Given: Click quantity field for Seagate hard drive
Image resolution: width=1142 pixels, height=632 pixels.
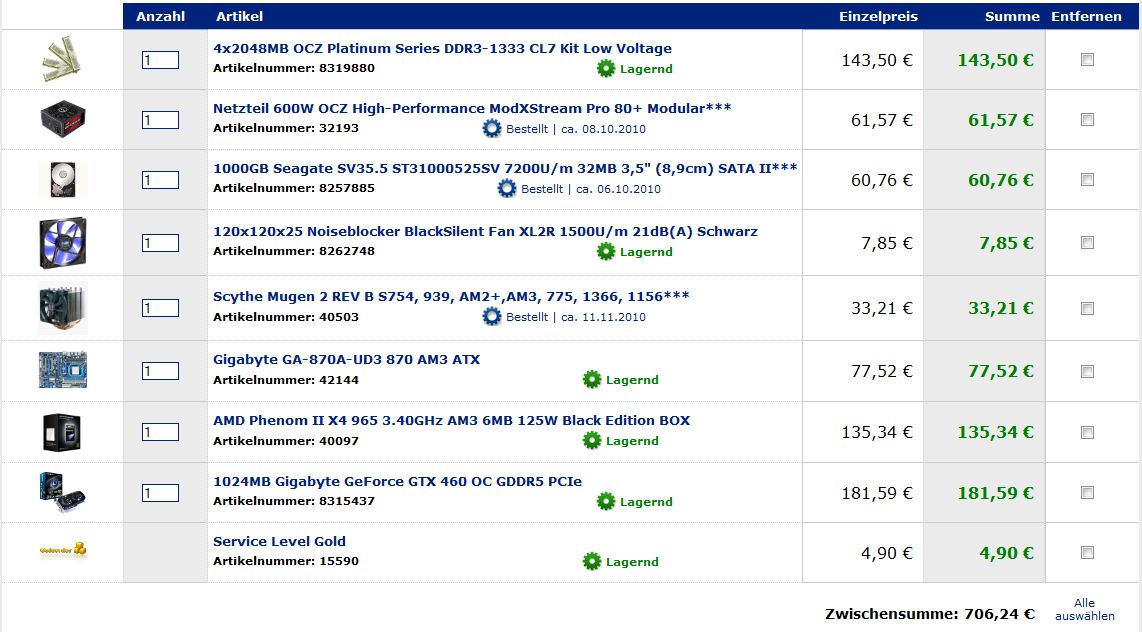Looking at the screenshot, I should 160,179.
